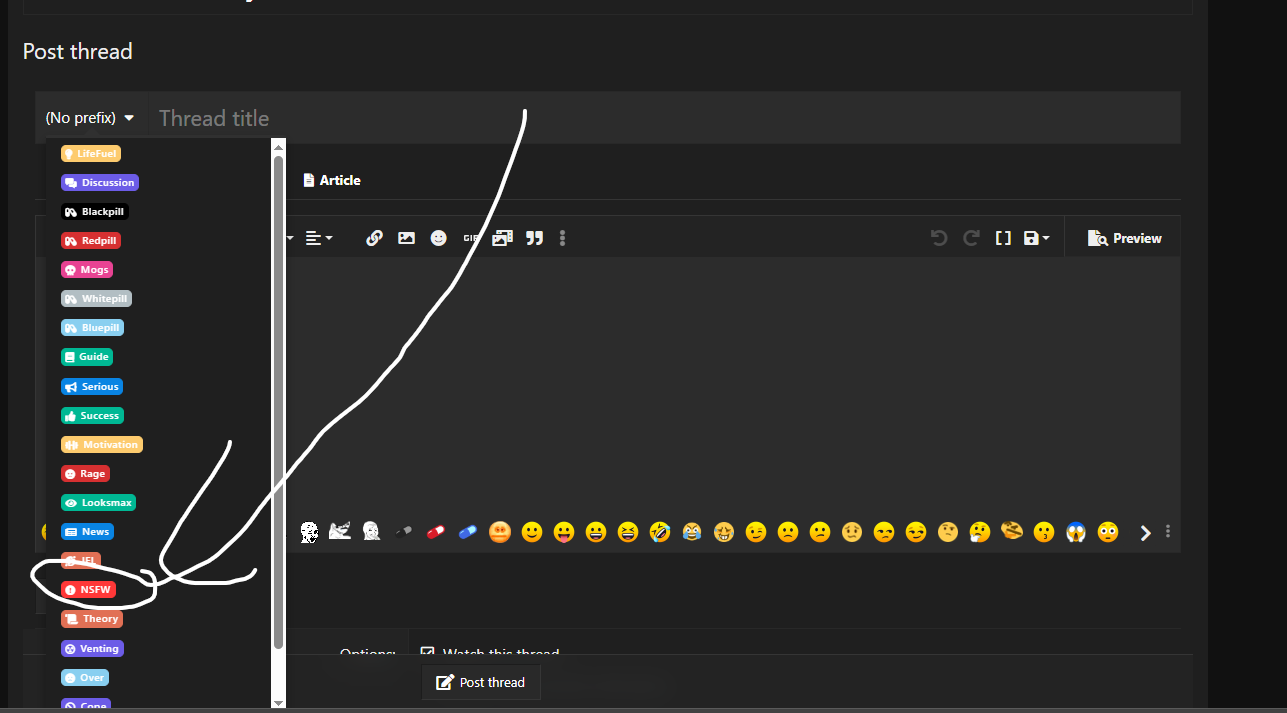Choose the Blackpill prefix option
Viewport: 1287px width, 713px height.
point(95,212)
